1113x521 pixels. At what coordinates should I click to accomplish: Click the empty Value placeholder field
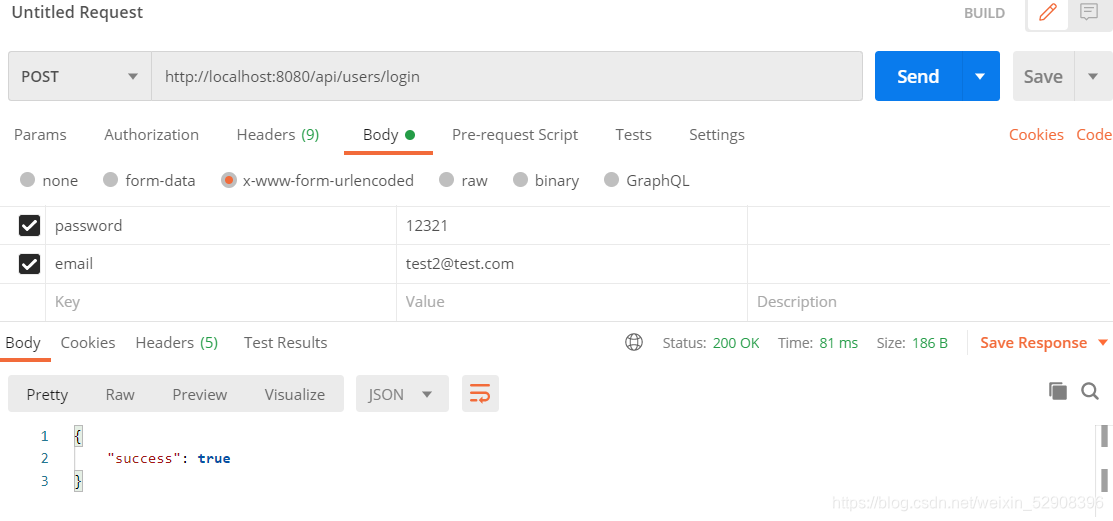571,302
